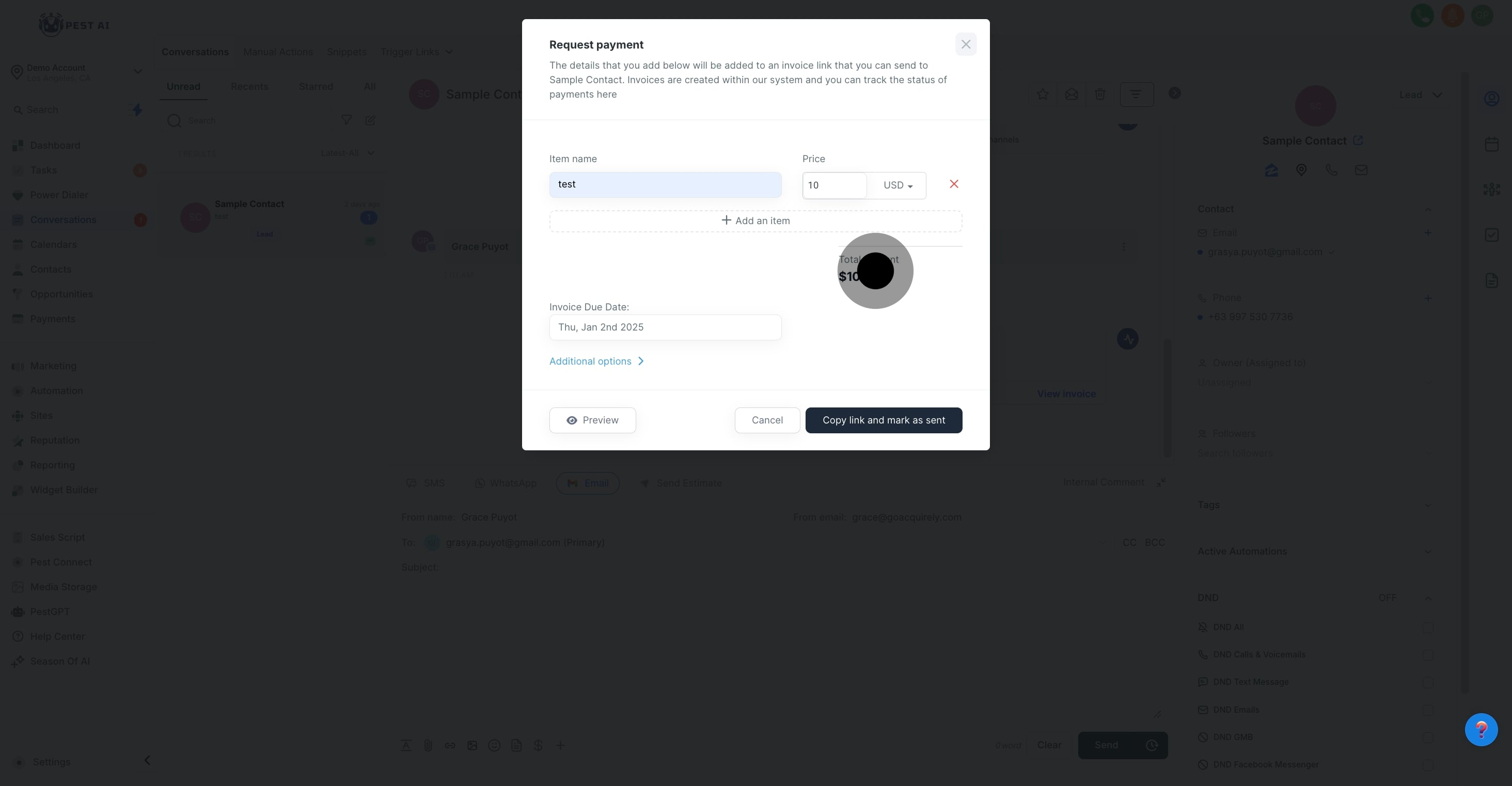This screenshot has width=1512, height=786.
Task: Open the Manual Actions tab
Action: pos(278,52)
